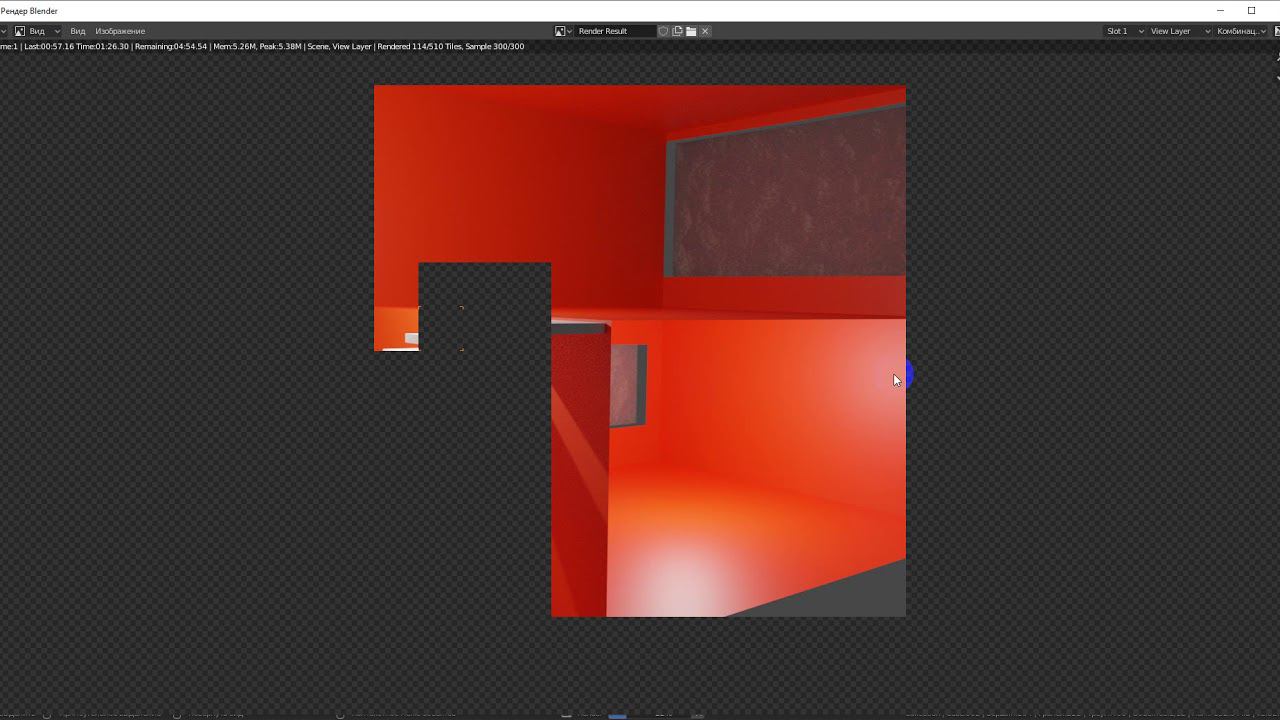Image resolution: width=1280 pixels, height=720 pixels.
Task: Open the image browse dropdown icon
Action: click(564, 31)
